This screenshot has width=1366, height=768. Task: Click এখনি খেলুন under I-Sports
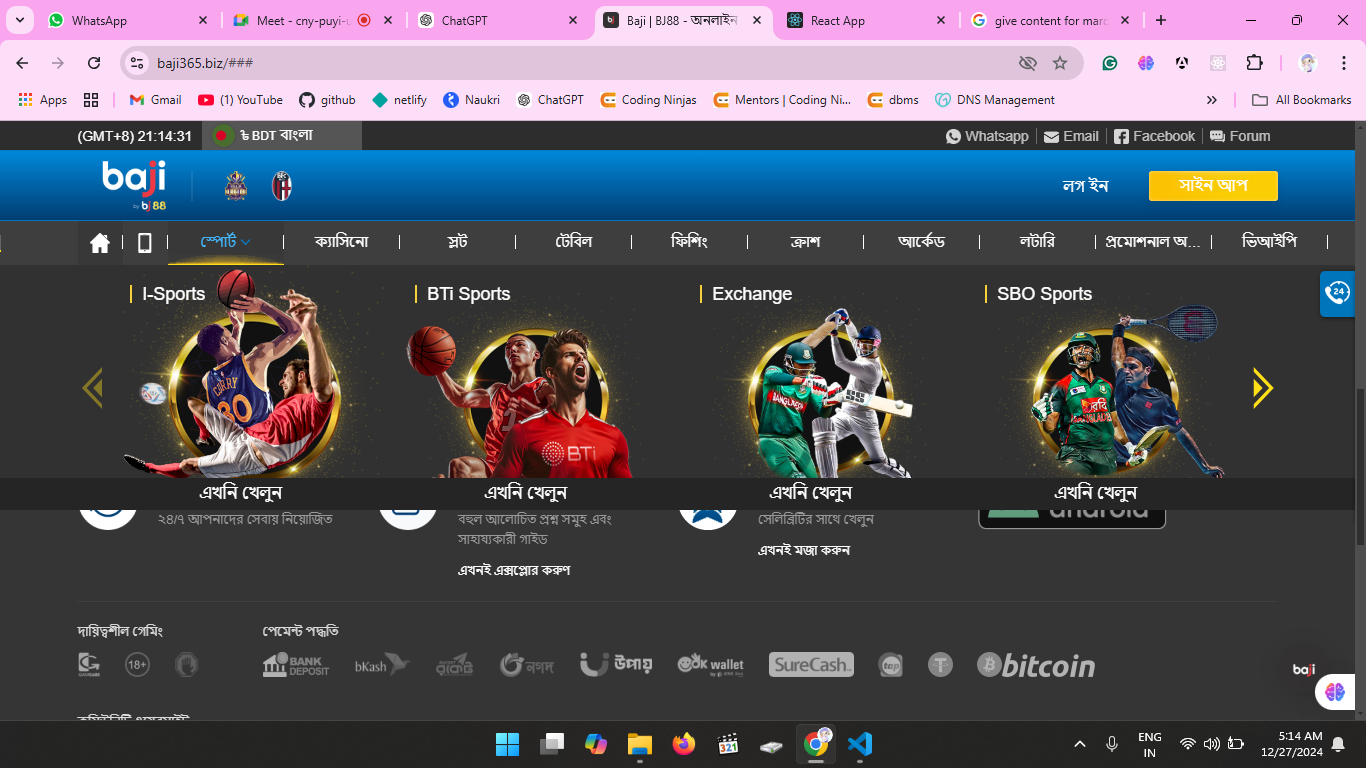click(240, 493)
